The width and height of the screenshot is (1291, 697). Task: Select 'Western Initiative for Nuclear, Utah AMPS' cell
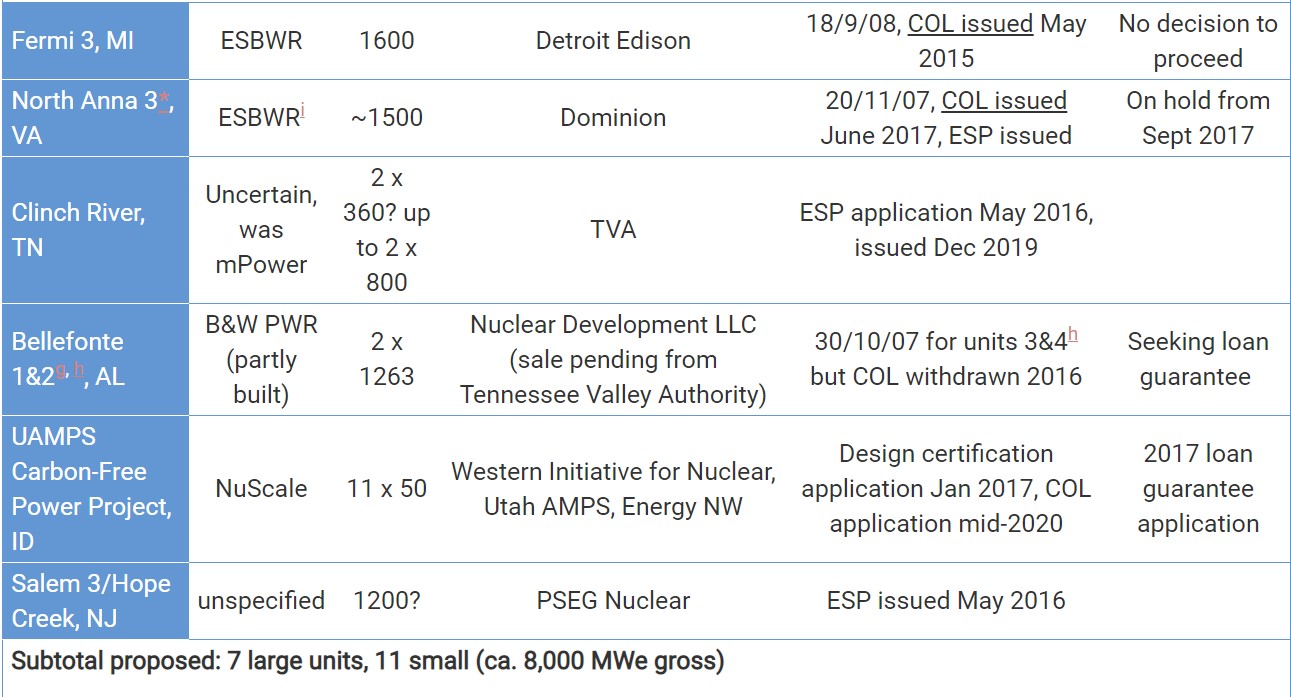click(613, 489)
